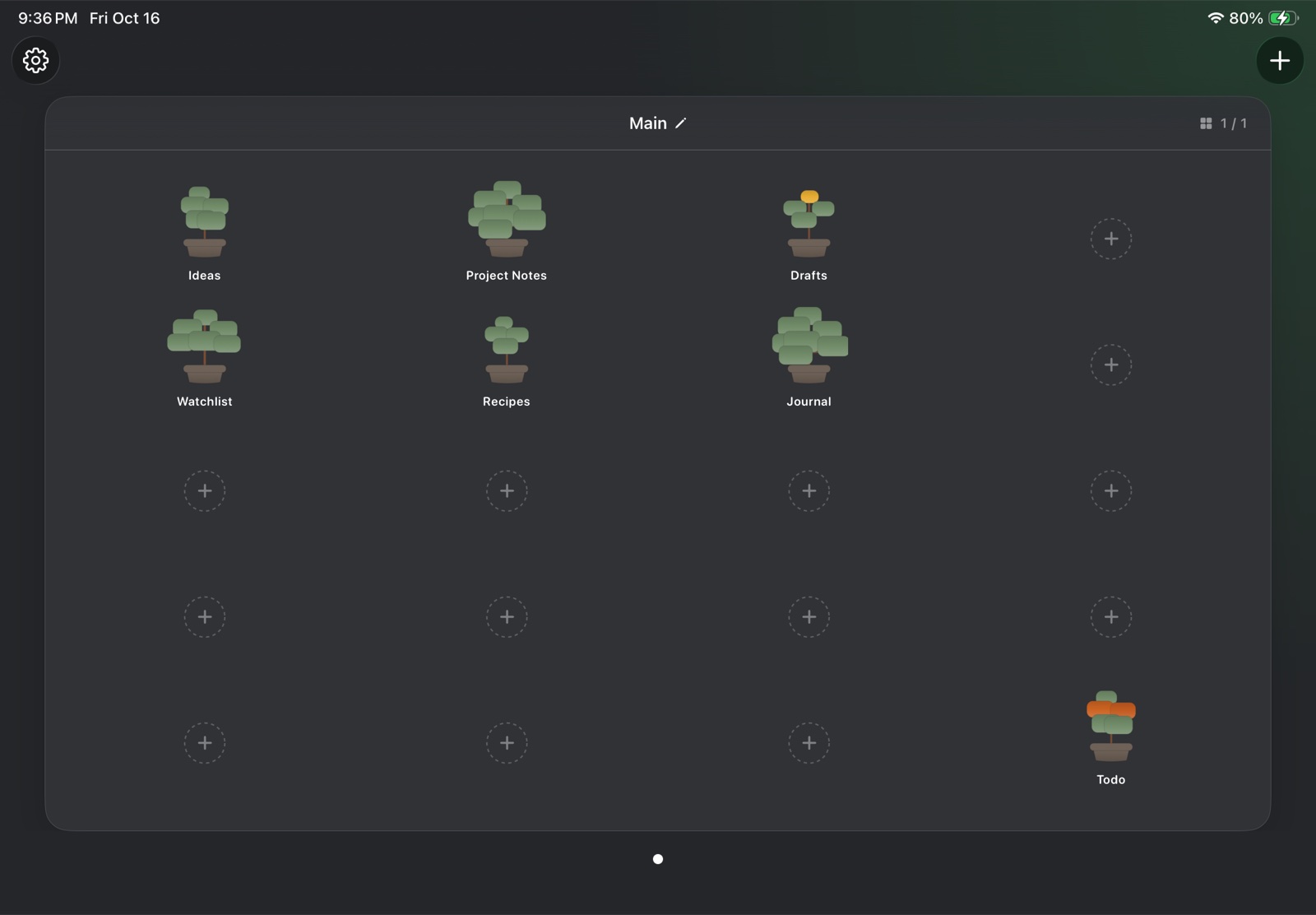Tap the battery indicator in status bar
The height and width of the screenshot is (915, 1316).
click(x=1283, y=18)
